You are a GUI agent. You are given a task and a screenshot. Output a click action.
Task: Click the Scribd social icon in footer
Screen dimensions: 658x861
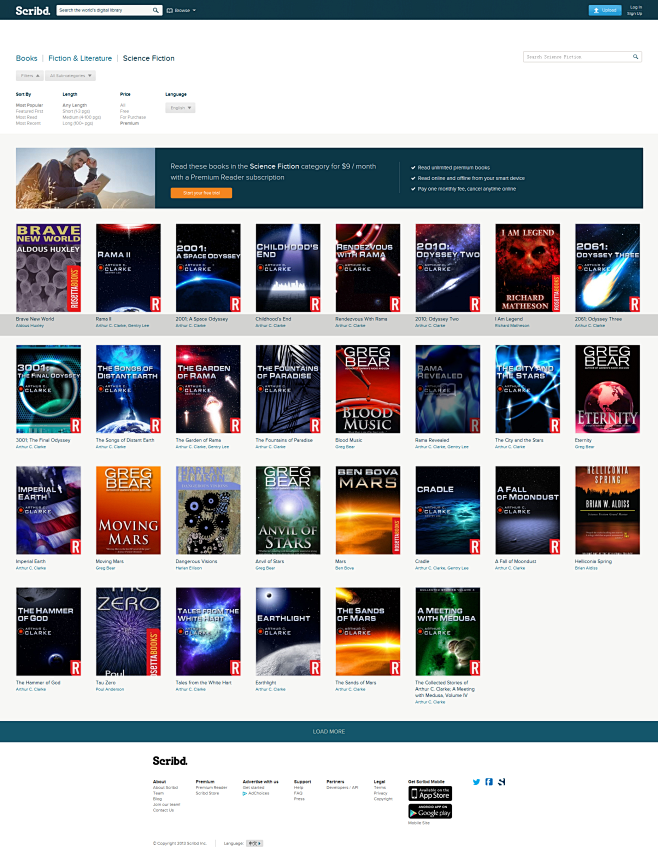501,781
